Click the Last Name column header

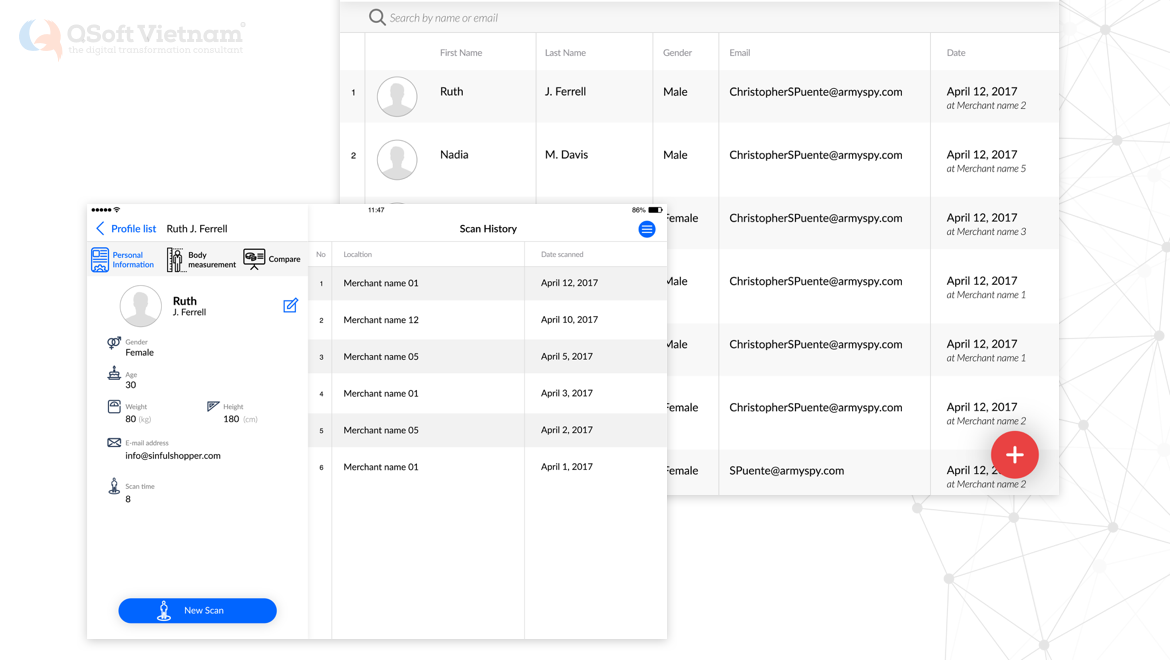[565, 53]
